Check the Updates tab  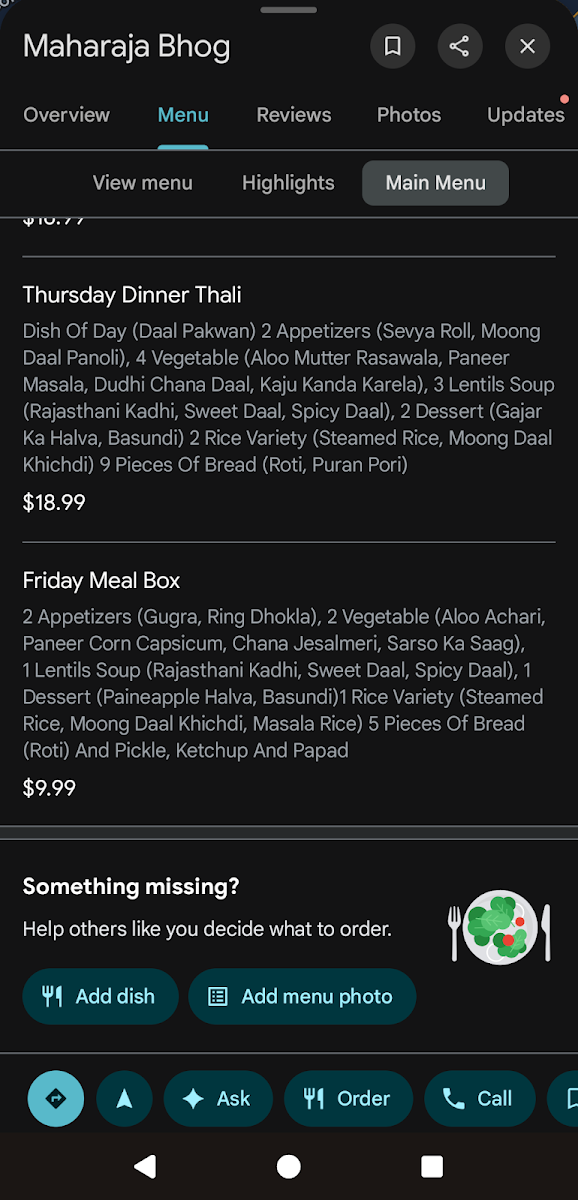[x=525, y=115]
